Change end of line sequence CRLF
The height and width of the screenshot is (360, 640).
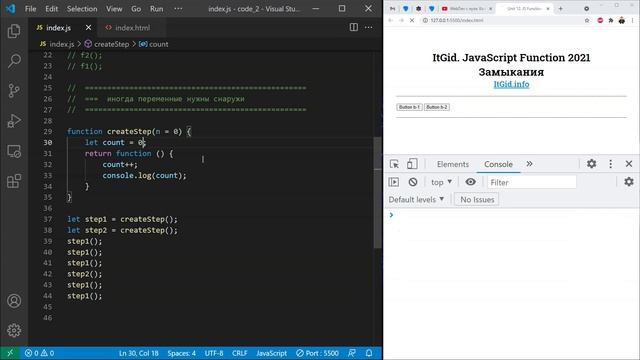[x=240, y=353]
